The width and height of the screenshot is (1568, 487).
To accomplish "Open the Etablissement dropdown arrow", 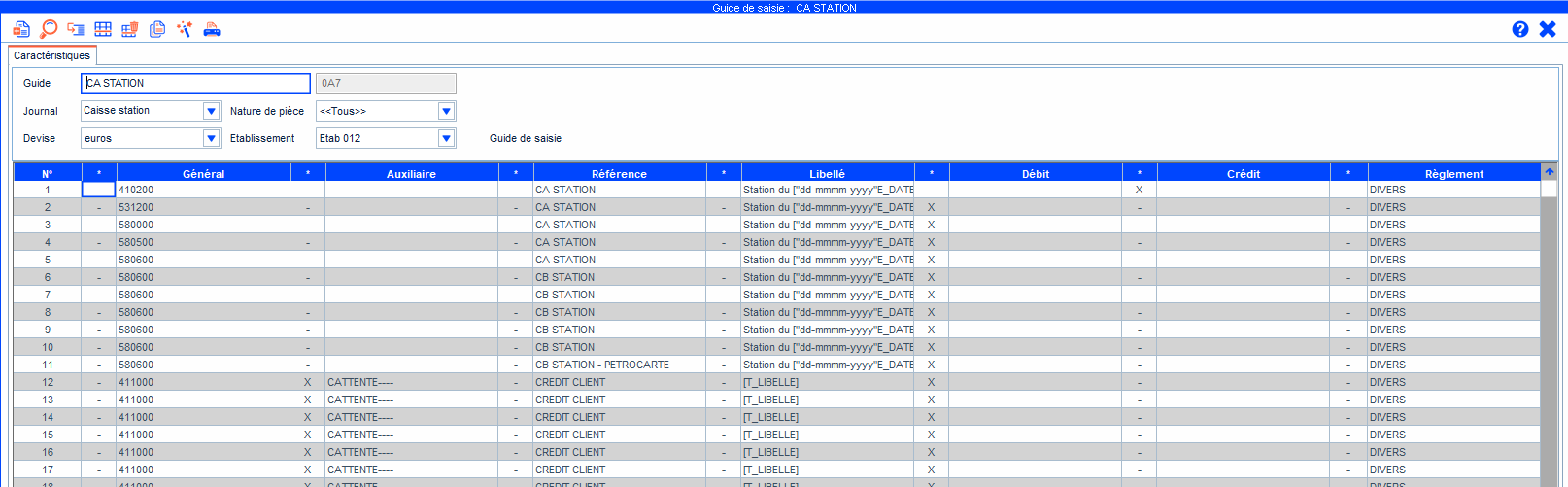I will 446,138.
